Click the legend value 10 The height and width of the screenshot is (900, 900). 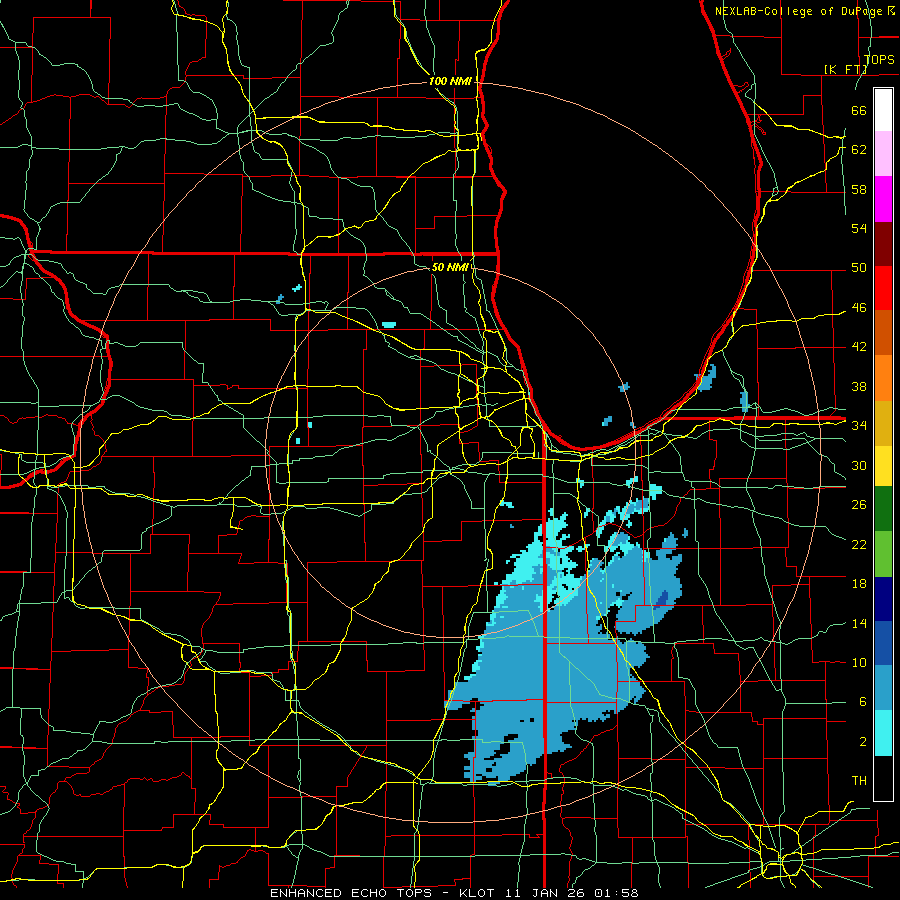point(859,662)
